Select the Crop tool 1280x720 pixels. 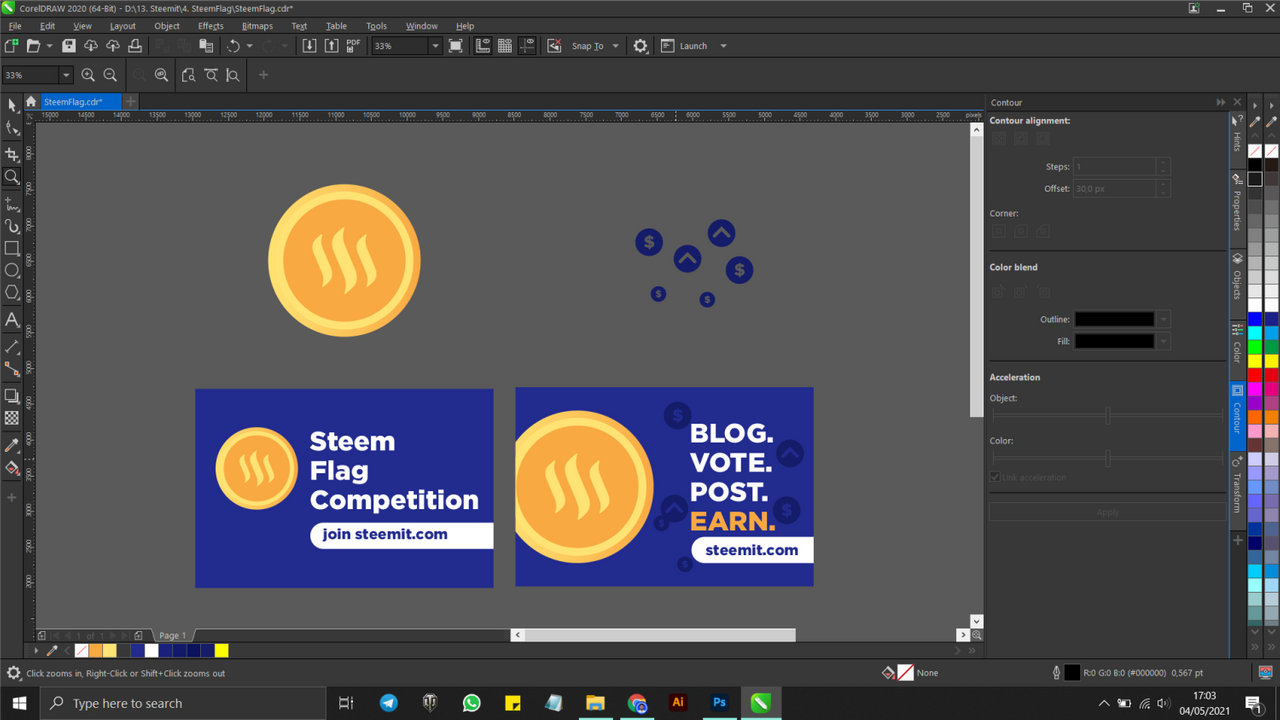tap(12, 154)
